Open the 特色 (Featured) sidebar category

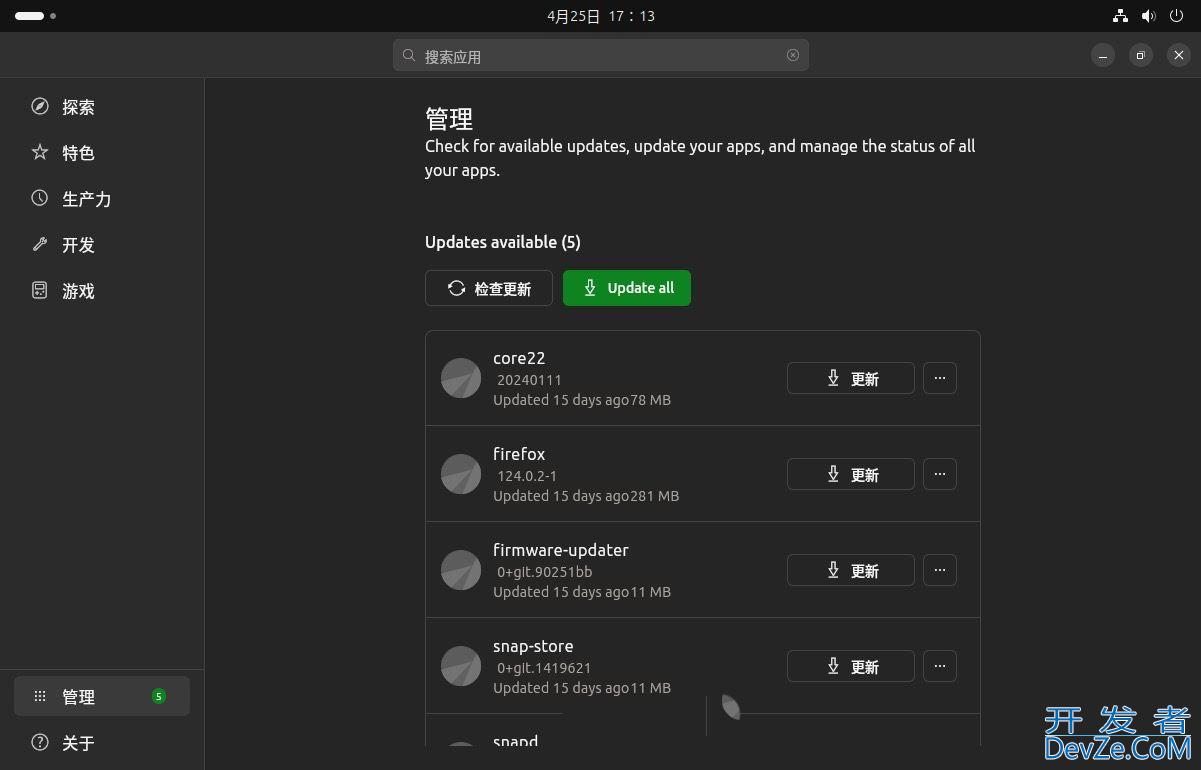(x=102, y=153)
